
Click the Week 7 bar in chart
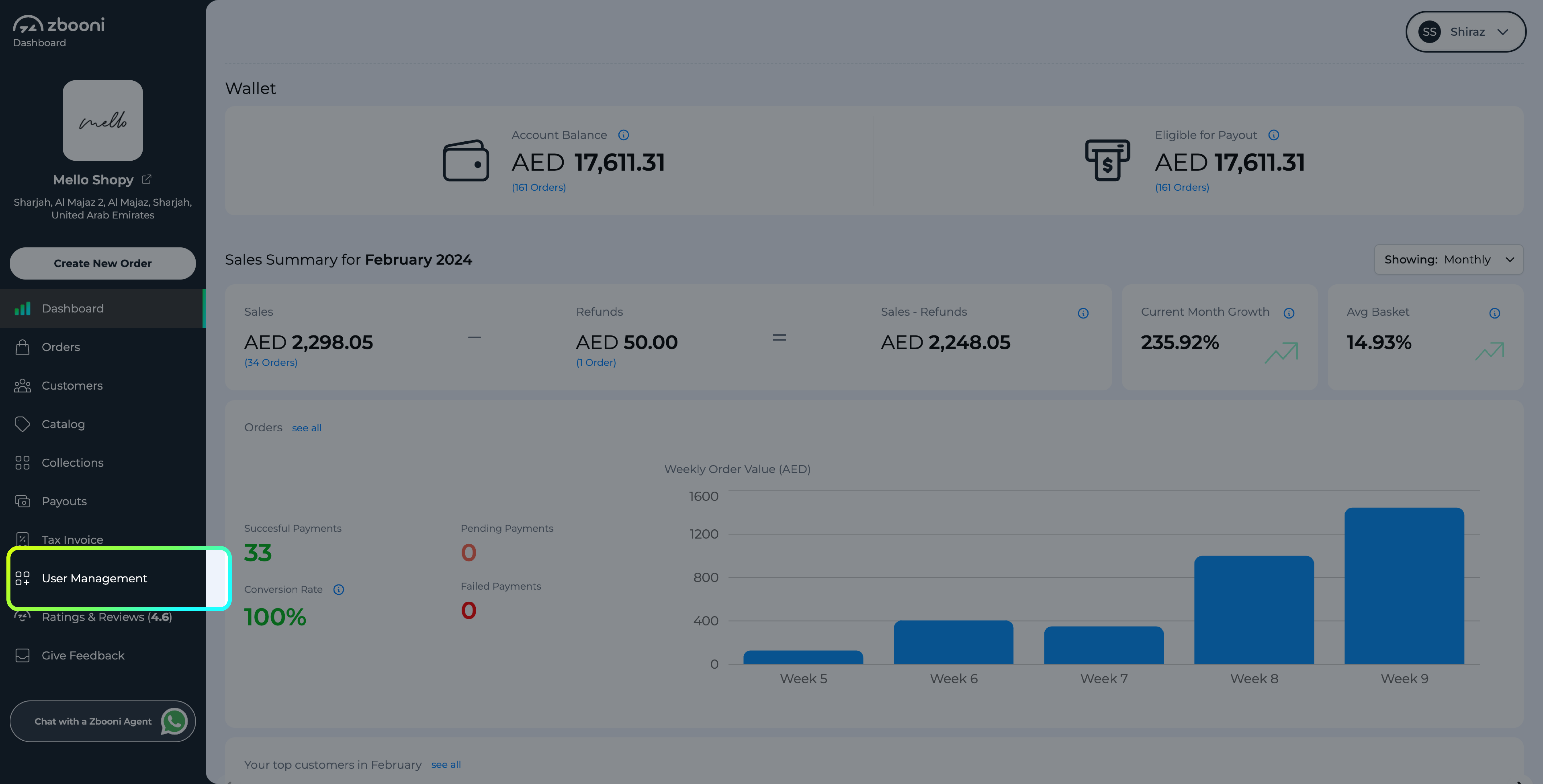(x=1103, y=645)
